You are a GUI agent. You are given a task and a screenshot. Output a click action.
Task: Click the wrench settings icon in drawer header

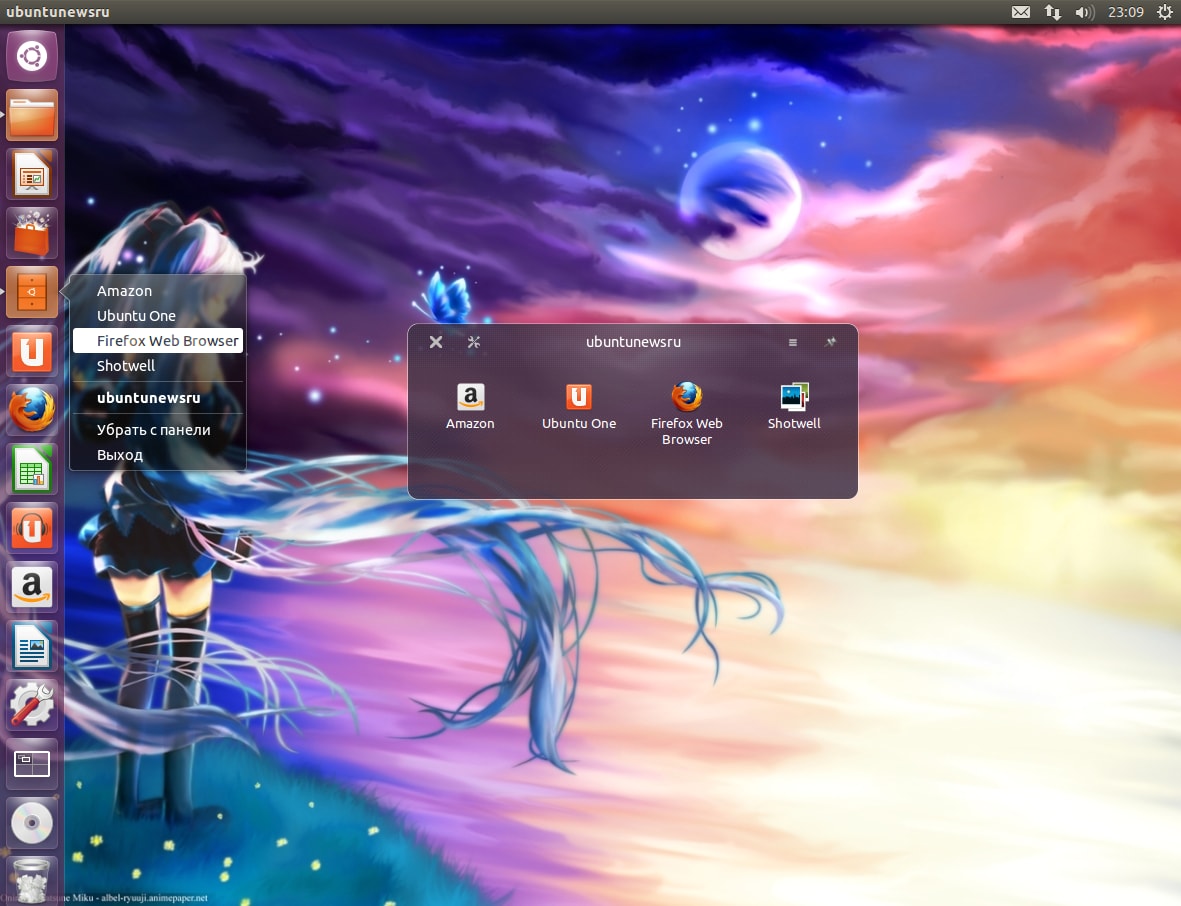(474, 342)
